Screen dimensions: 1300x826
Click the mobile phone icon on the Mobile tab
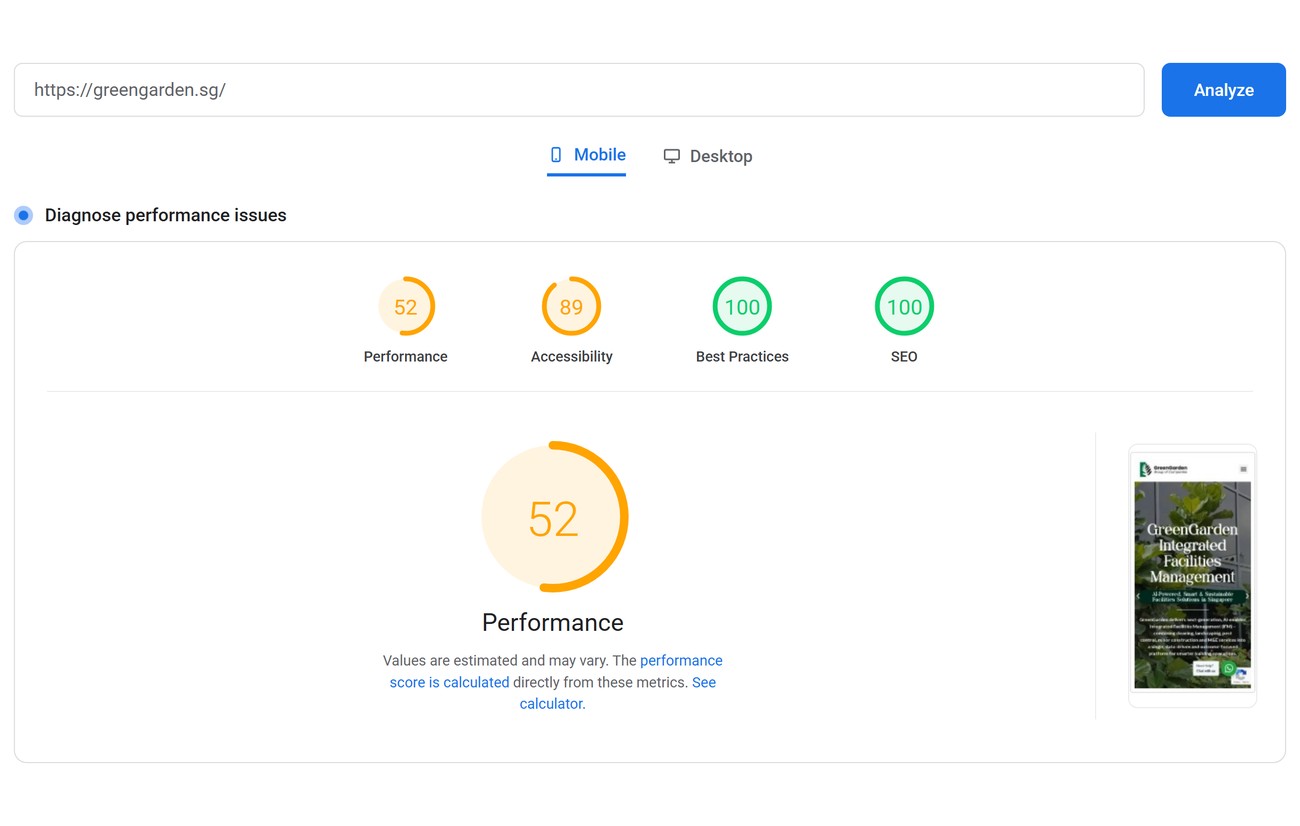click(x=556, y=155)
